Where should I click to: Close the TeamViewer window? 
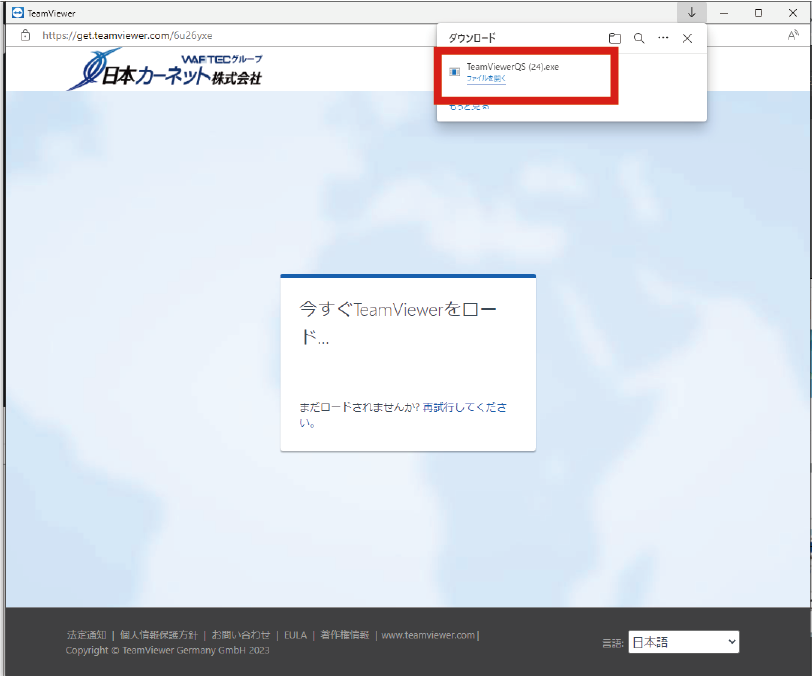[x=793, y=13]
